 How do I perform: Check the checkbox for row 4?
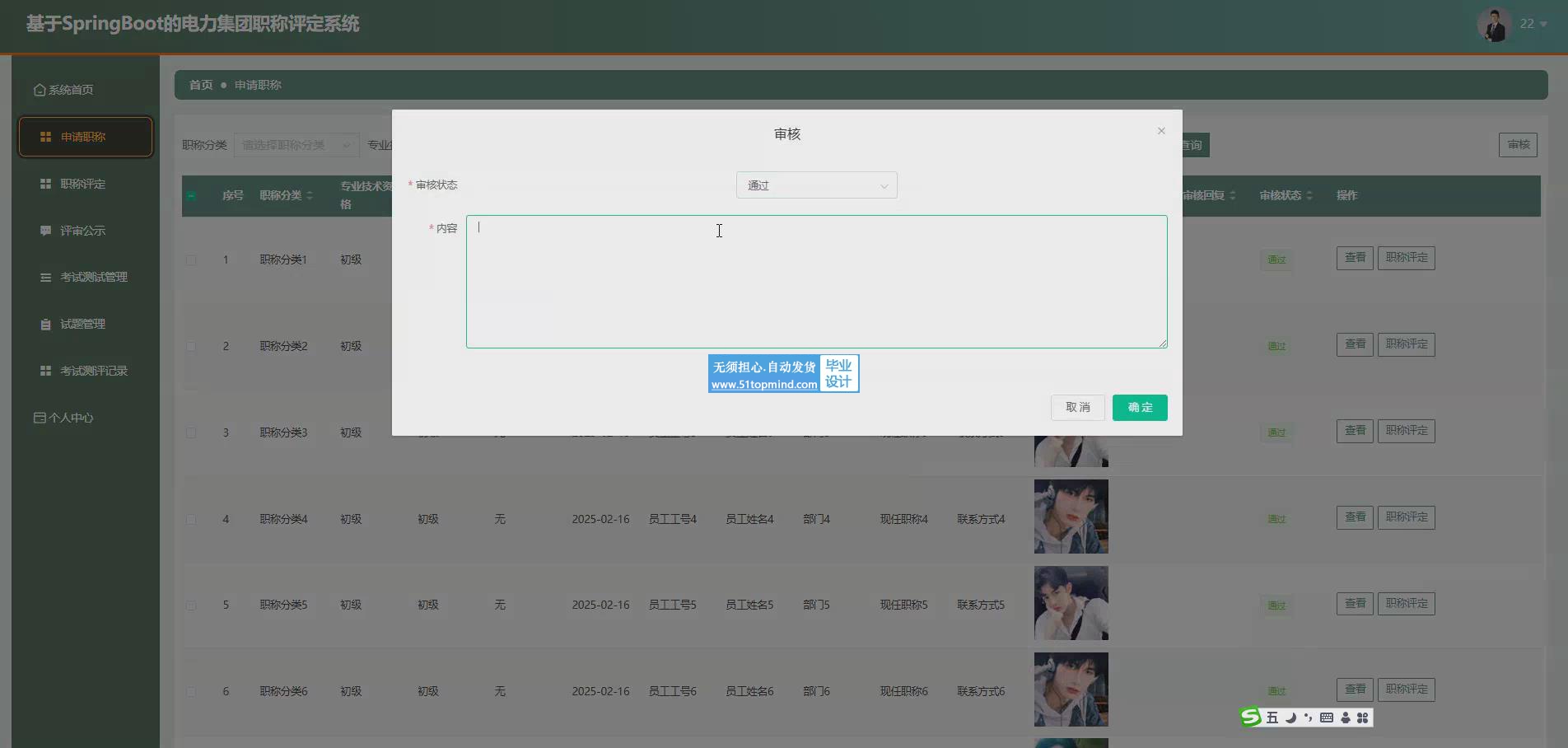(191, 520)
